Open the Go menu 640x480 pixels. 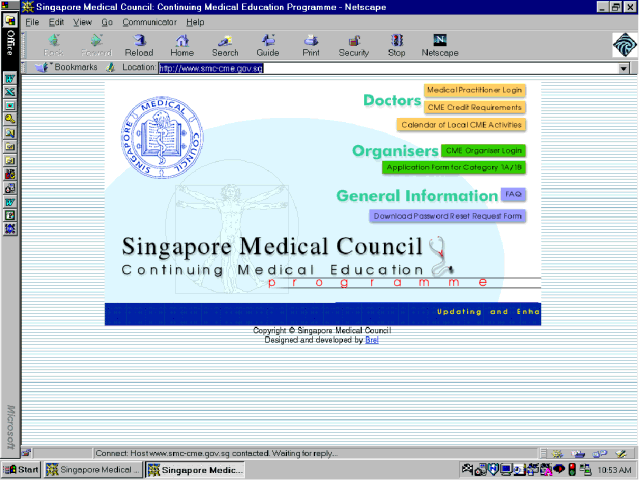point(107,22)
